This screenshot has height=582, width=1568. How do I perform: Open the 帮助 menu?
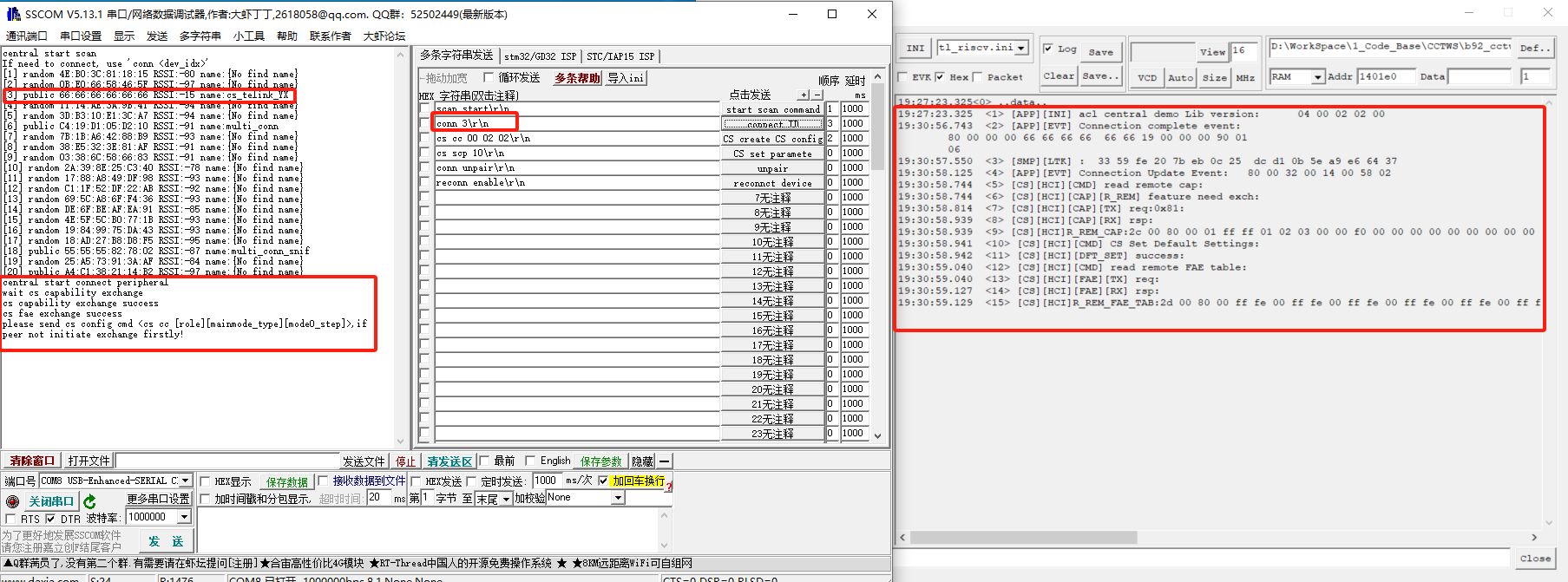(x=287, y=36)
